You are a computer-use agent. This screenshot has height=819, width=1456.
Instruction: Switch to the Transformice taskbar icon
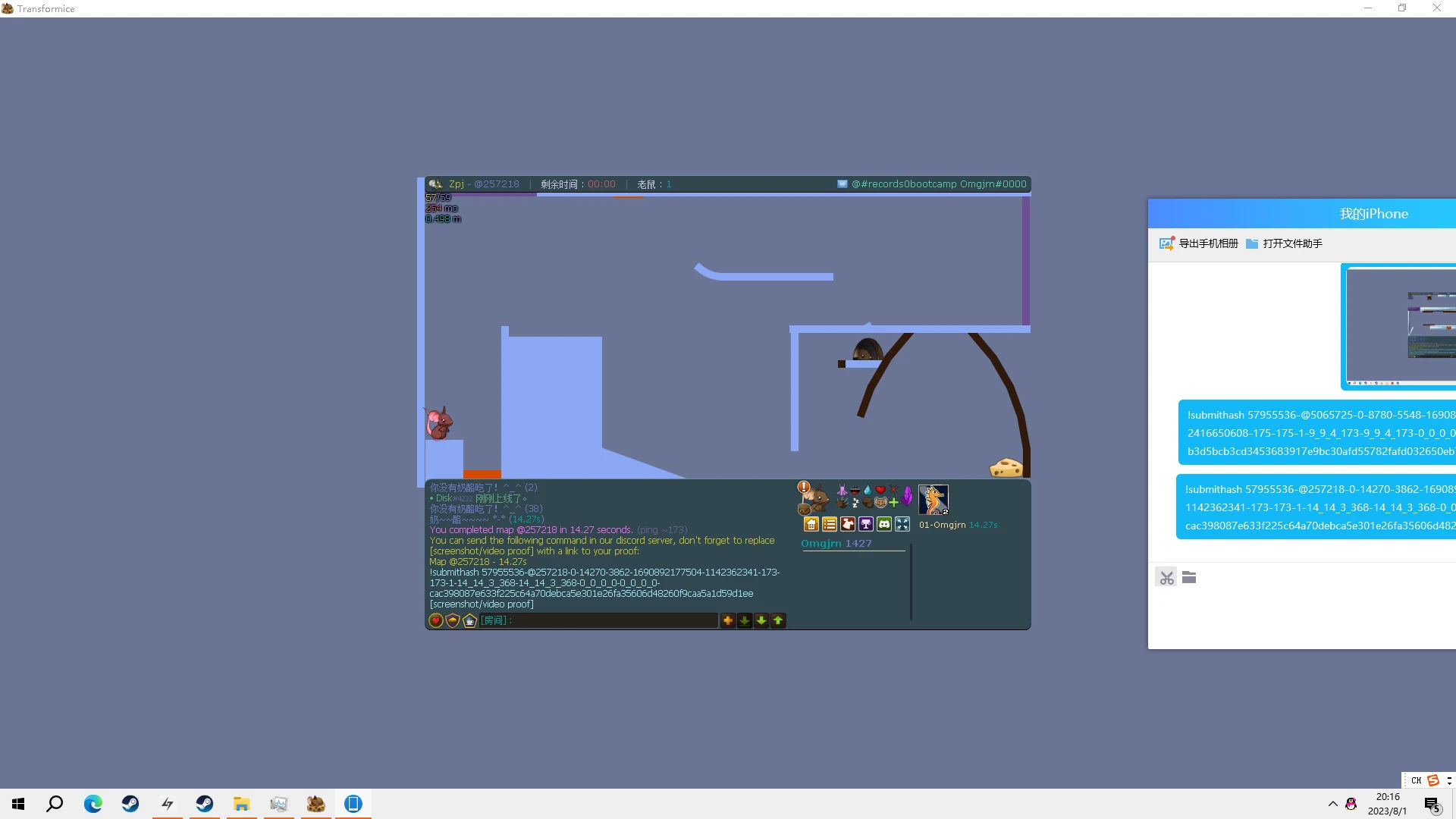[315, 804]
